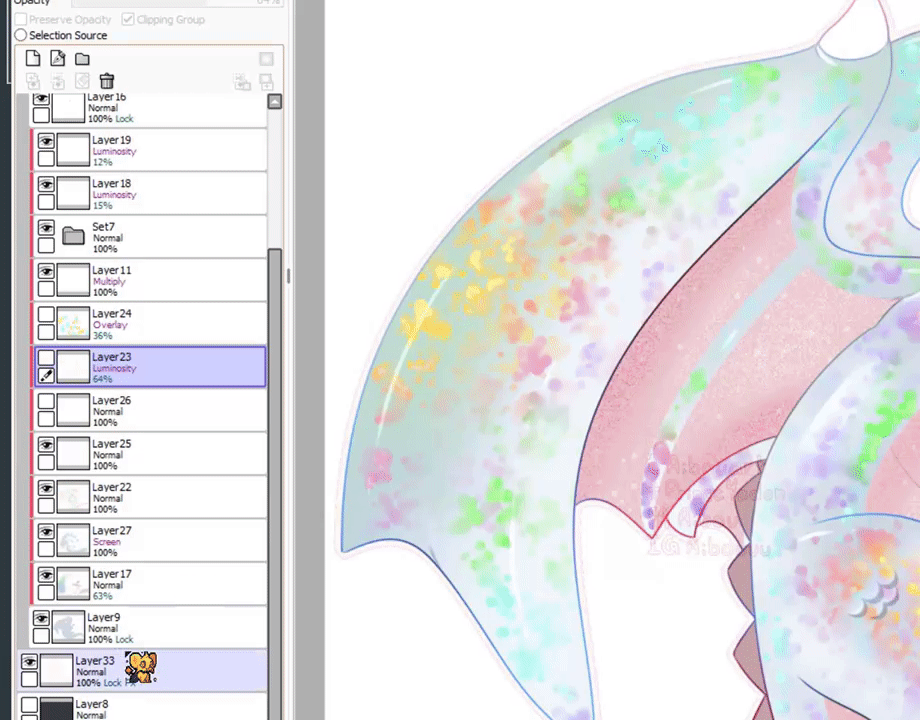The width and height of the screenshot is (920, 720).
Task: Click the flatten image icon
Action: (x=266, y=81)
